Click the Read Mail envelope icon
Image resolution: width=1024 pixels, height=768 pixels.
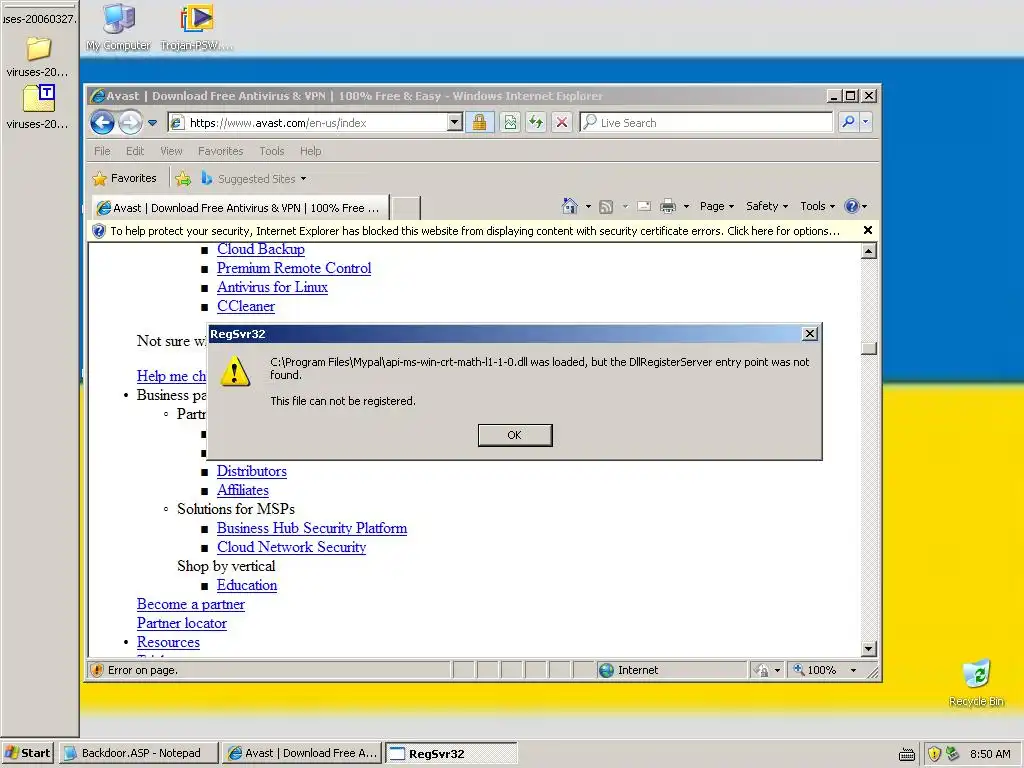pos(644,206)
